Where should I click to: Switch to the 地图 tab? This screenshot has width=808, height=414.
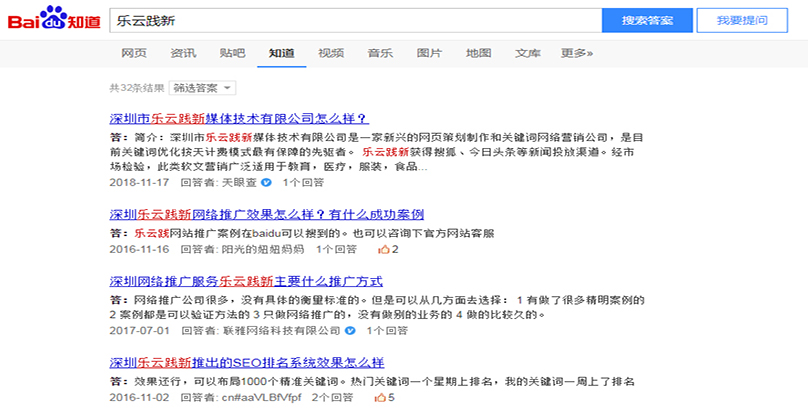478,53
